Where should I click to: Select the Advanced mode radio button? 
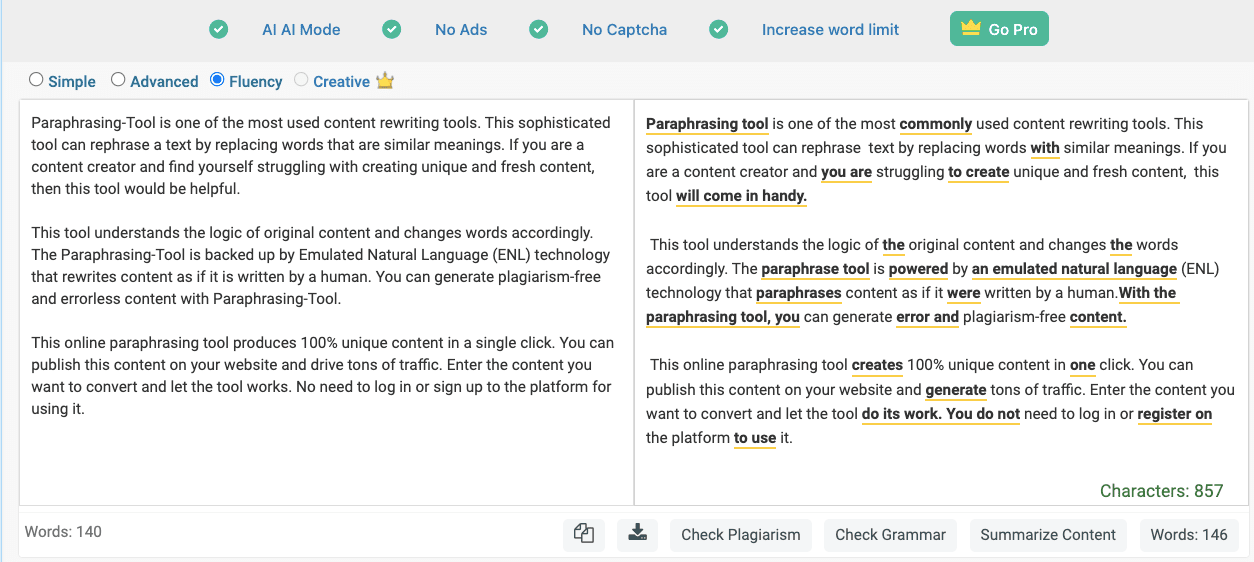(x=118, y=80)
